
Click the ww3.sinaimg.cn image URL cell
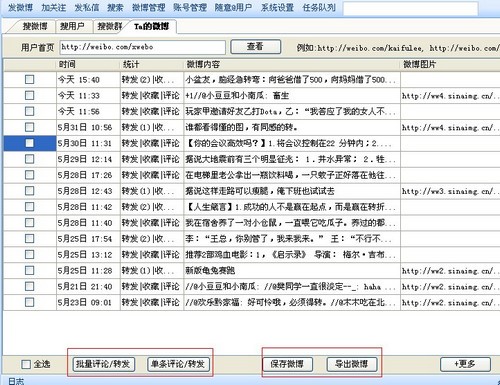[450, 191]
